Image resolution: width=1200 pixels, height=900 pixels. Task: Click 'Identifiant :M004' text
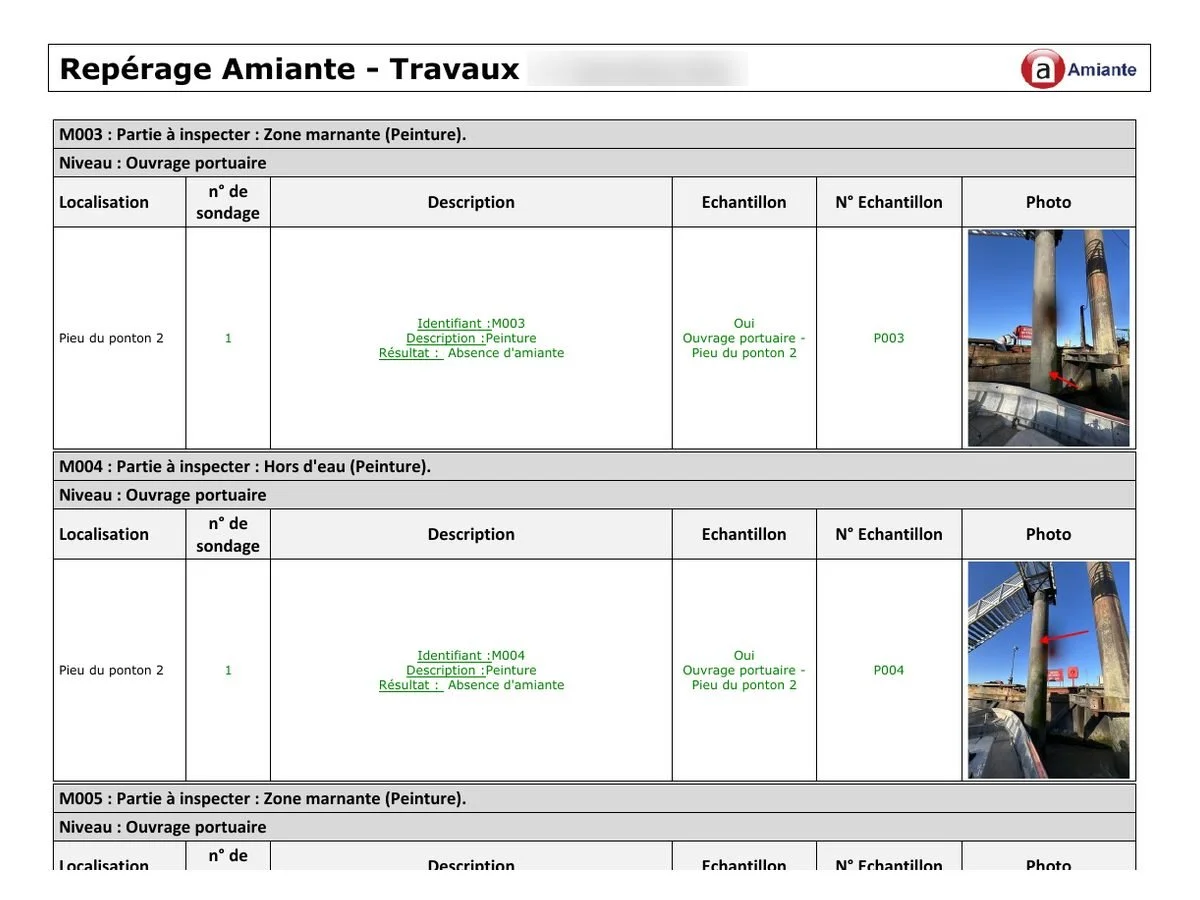coord(471,656)
